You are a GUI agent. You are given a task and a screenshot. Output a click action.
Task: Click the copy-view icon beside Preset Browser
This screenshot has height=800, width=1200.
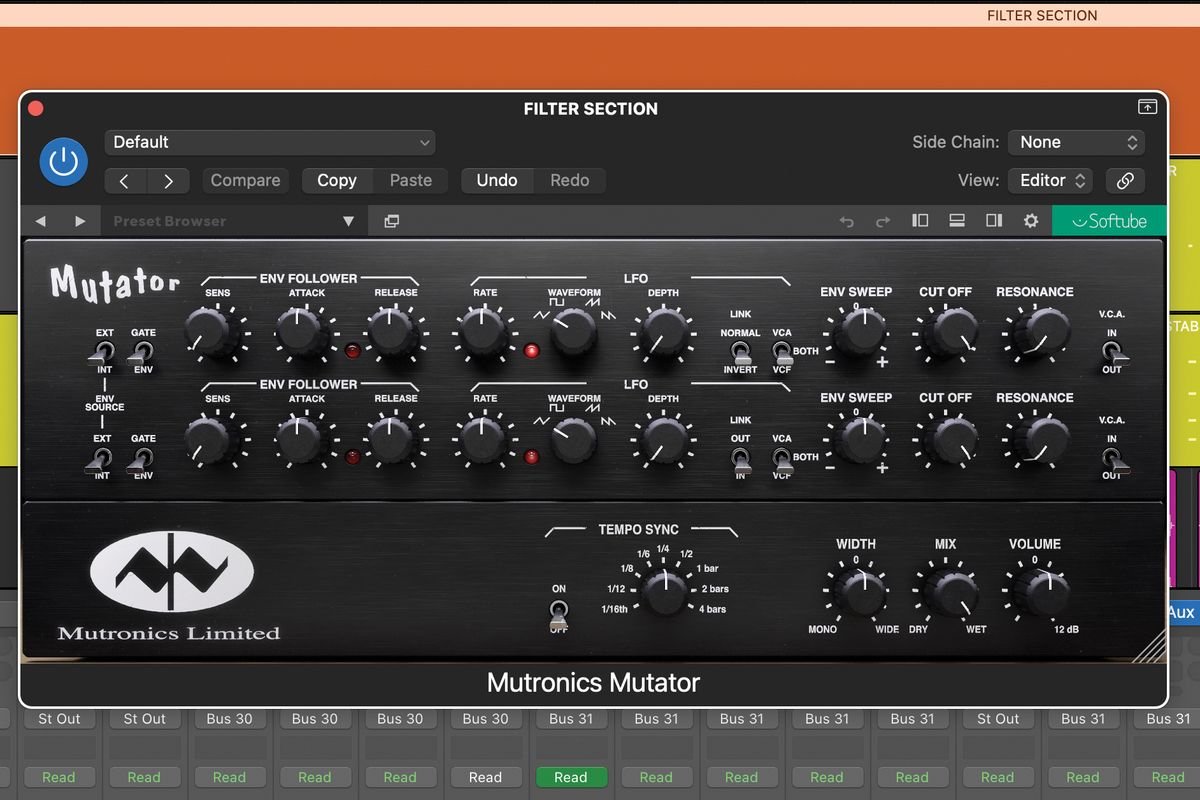point(391,220)
